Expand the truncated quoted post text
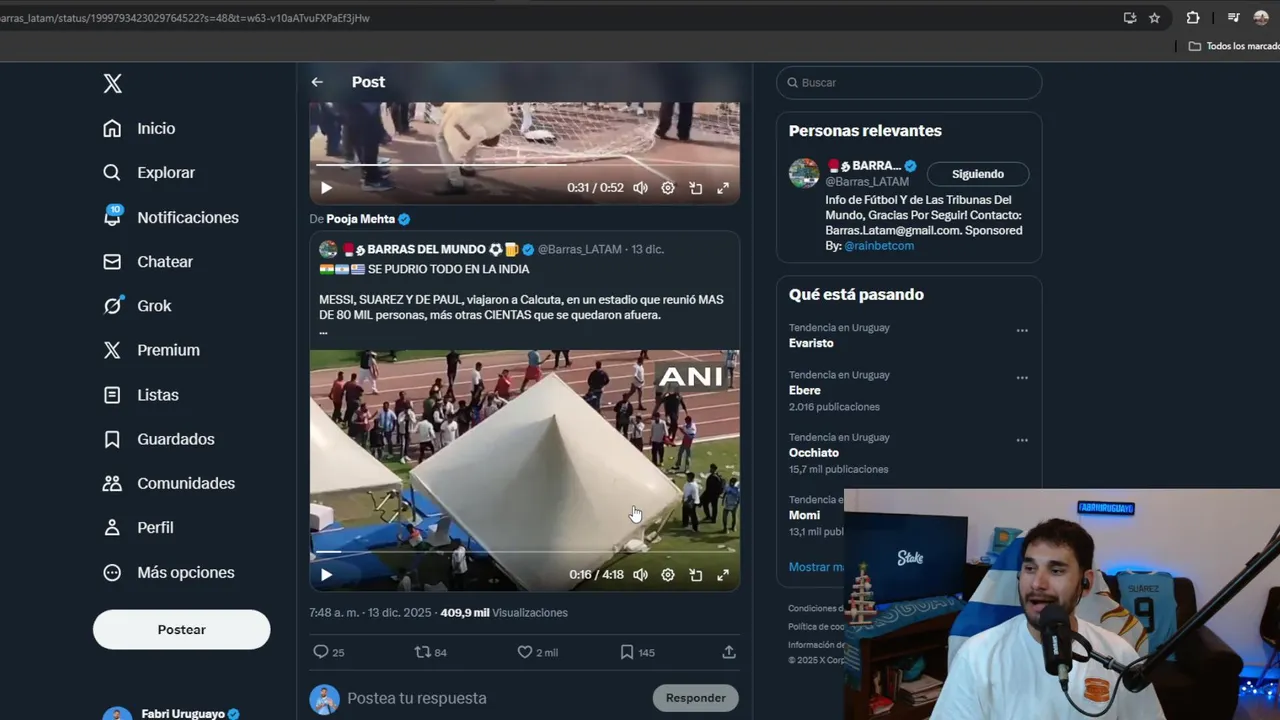This screenshot has width=1280, height=720. click(x=323, y=331)
